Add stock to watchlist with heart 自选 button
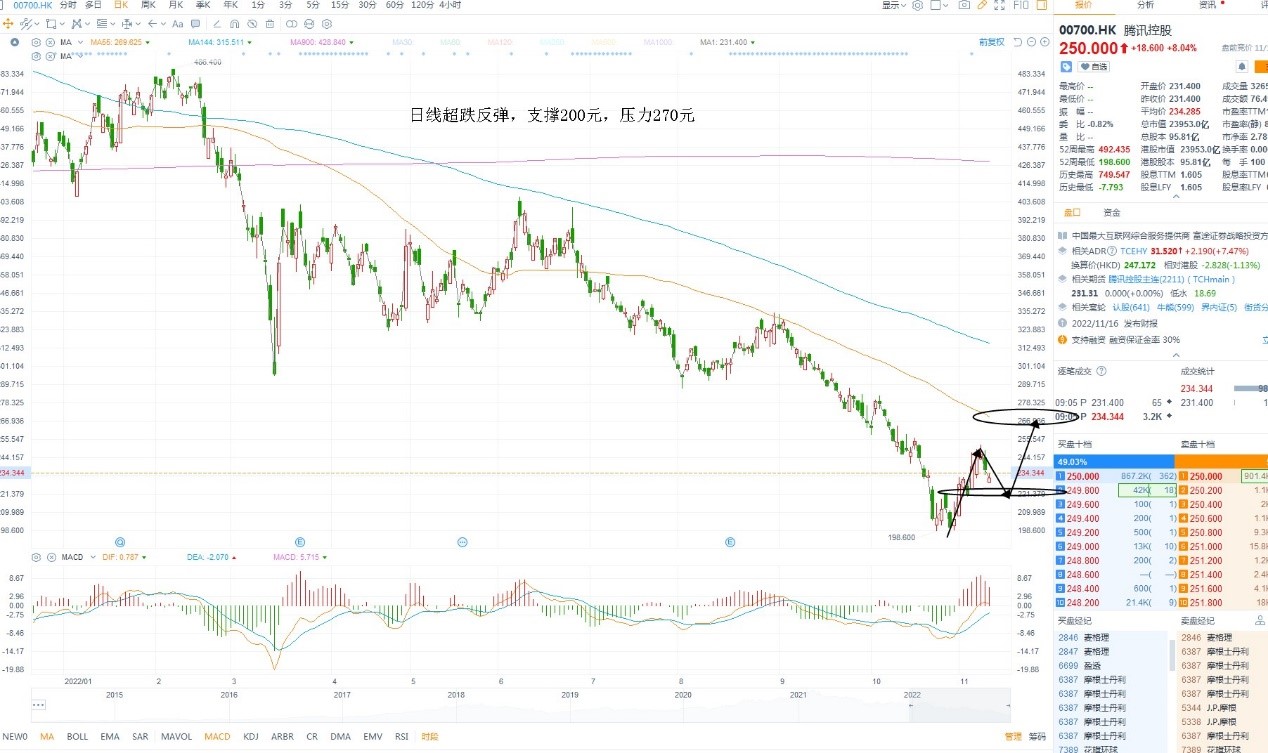1268x753 pixels. [1094, 66]
